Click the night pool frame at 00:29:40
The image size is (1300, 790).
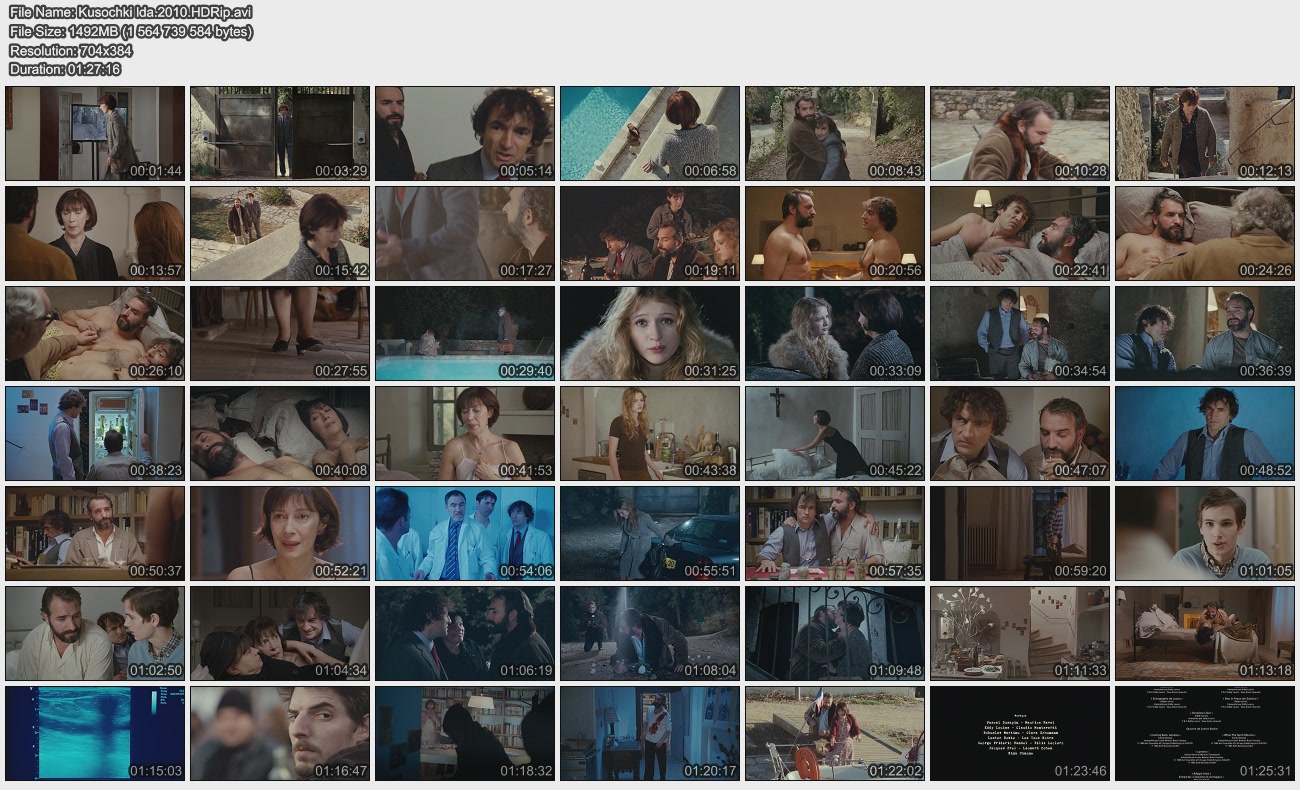pyautogui.click(x=465, y=333)
